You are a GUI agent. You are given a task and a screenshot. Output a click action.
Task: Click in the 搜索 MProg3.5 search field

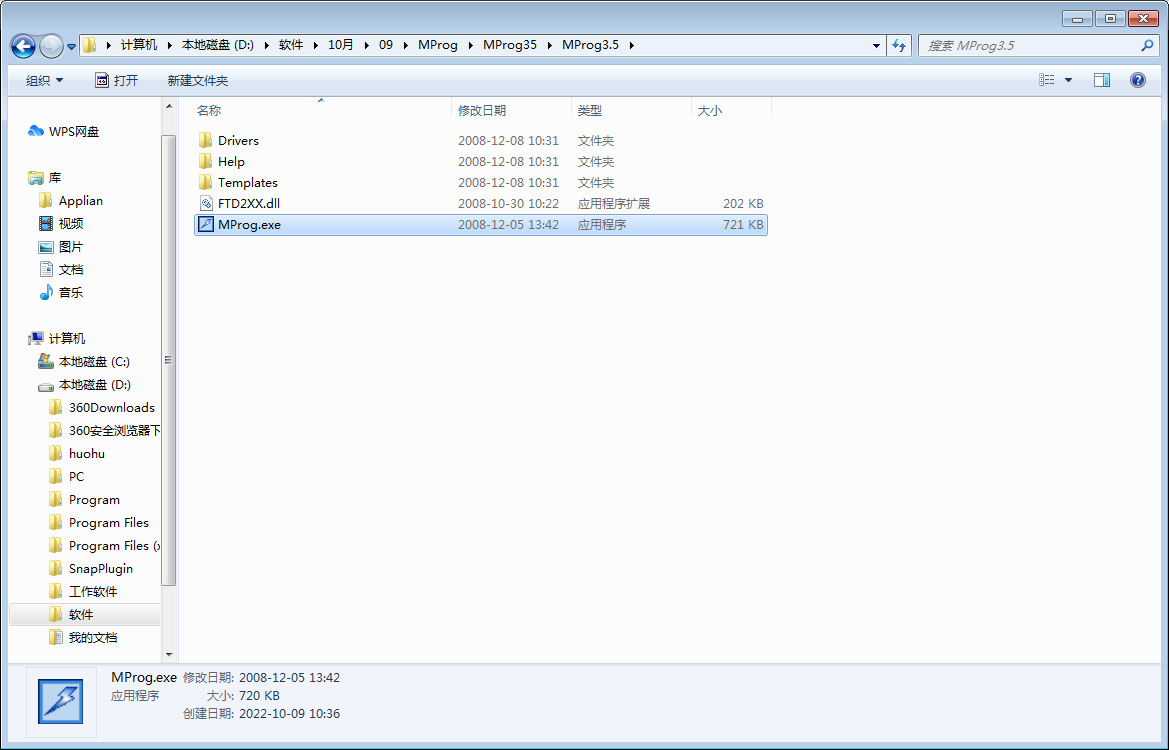click(1030, 45)
